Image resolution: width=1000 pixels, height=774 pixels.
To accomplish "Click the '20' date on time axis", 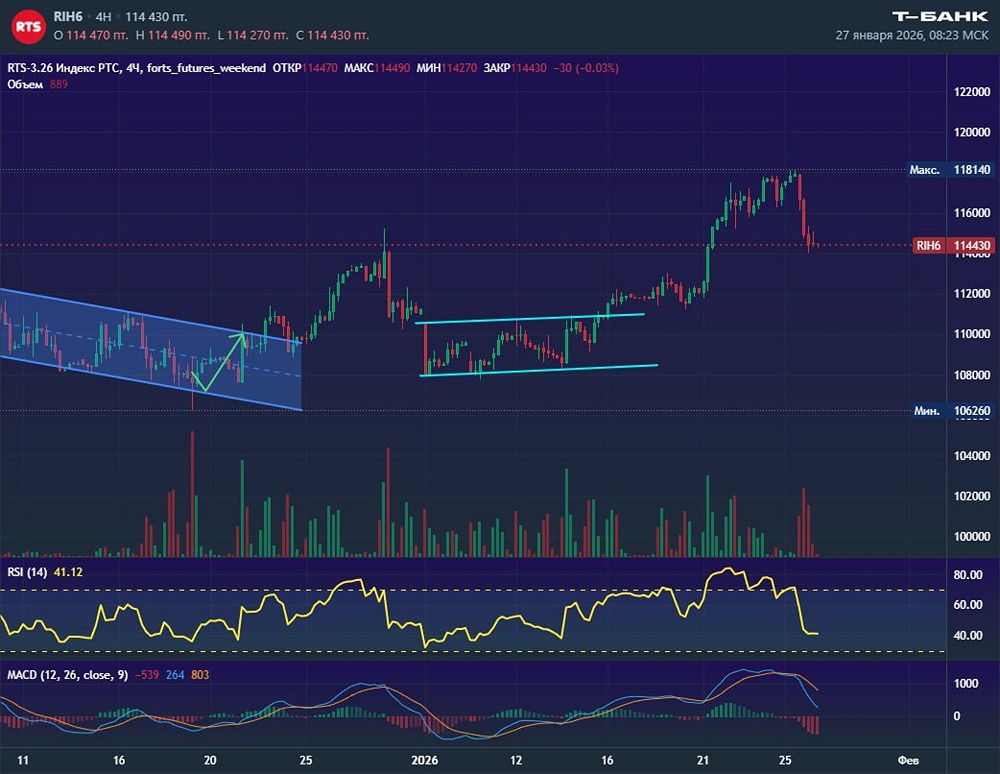I will (210, 760).
